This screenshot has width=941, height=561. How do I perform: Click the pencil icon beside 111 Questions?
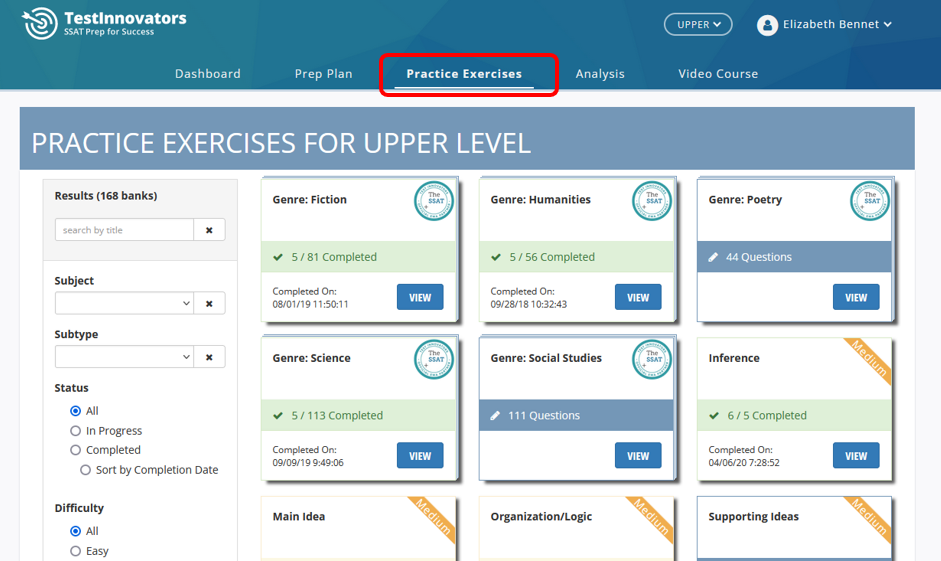click(495, 415)
